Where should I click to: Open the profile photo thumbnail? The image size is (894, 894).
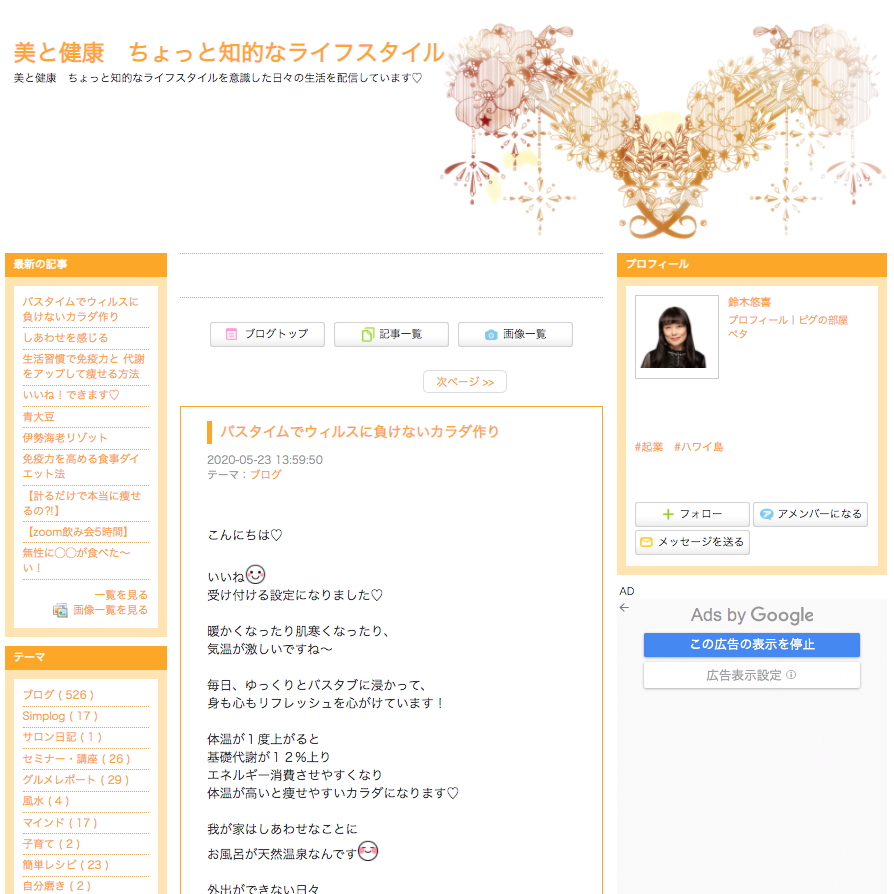click(677, 337)
